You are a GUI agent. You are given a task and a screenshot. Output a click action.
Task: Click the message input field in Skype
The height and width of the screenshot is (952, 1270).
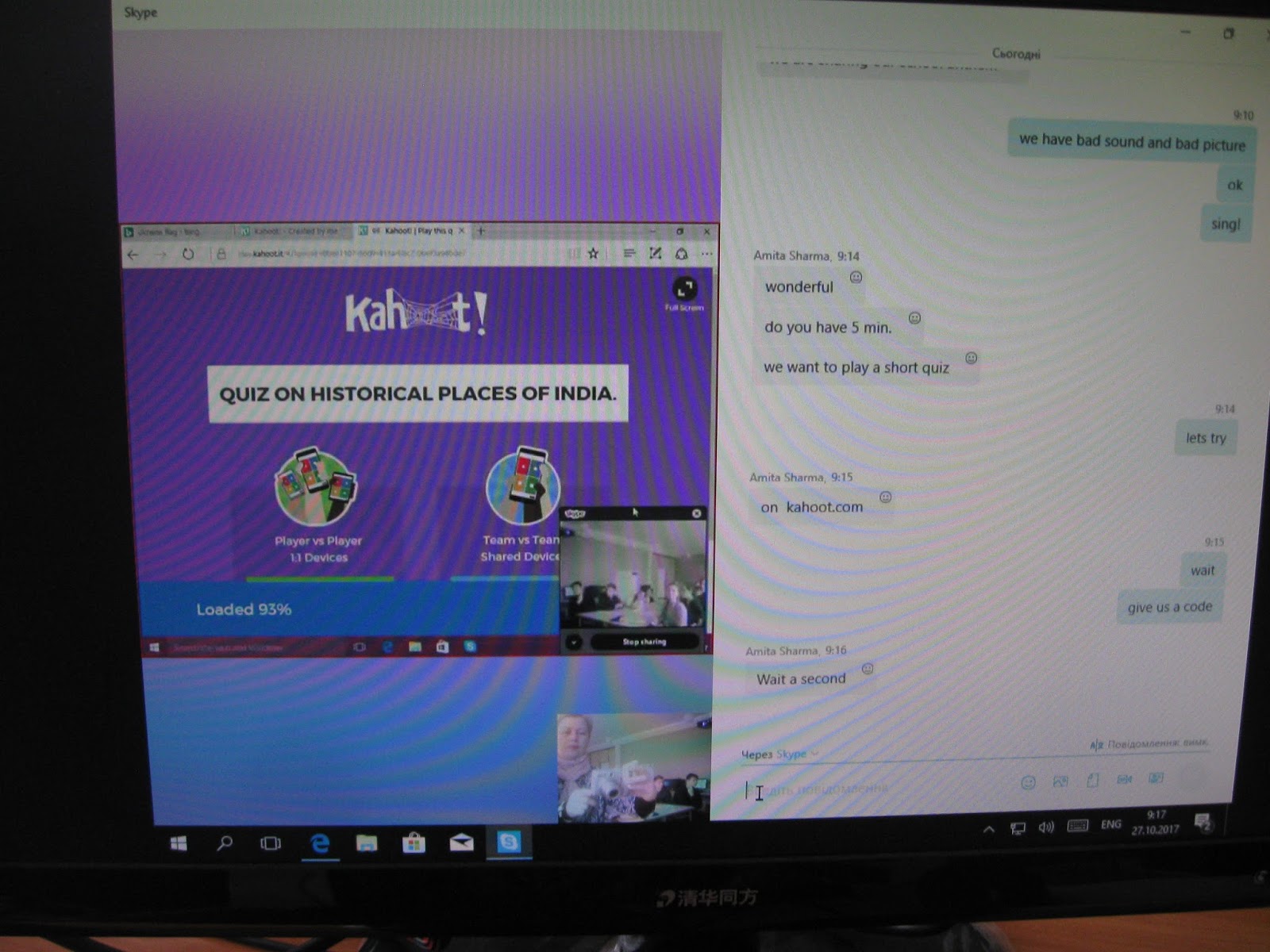coord(873,789)
